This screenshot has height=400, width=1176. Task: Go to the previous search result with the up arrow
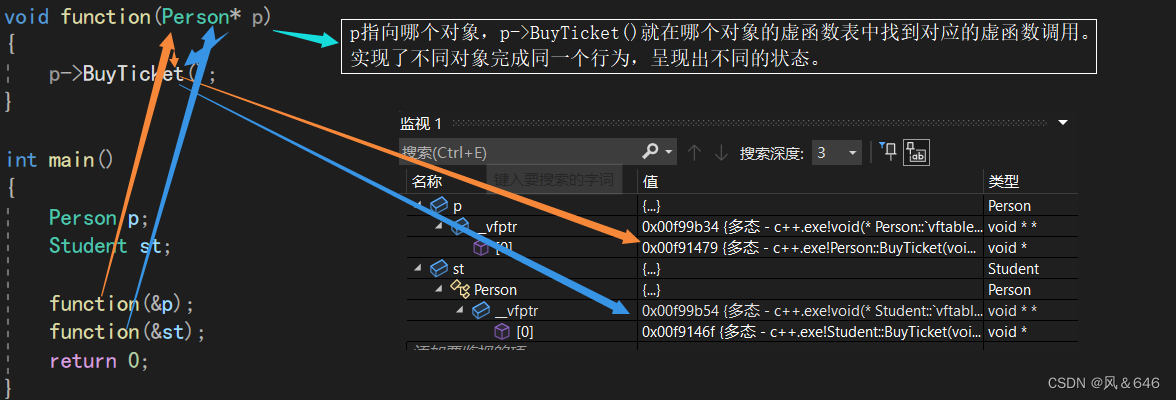click(x=694, y=152)
